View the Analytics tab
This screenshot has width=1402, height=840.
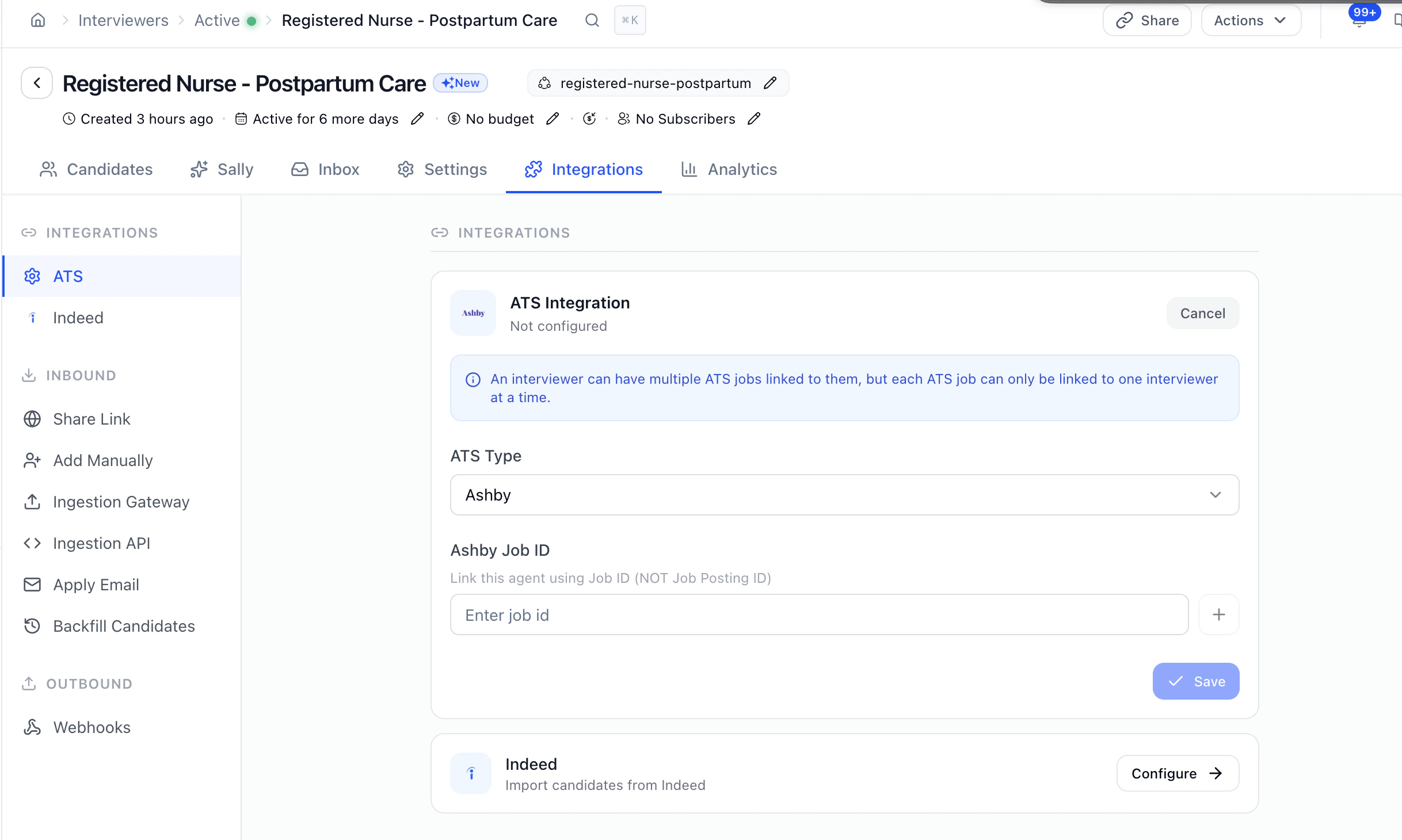coord(729,169)
